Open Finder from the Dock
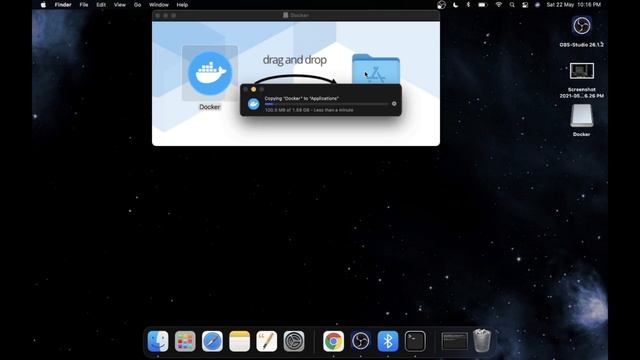The height and width of the screenshot is (360, 640). click(x=158, y=341)
